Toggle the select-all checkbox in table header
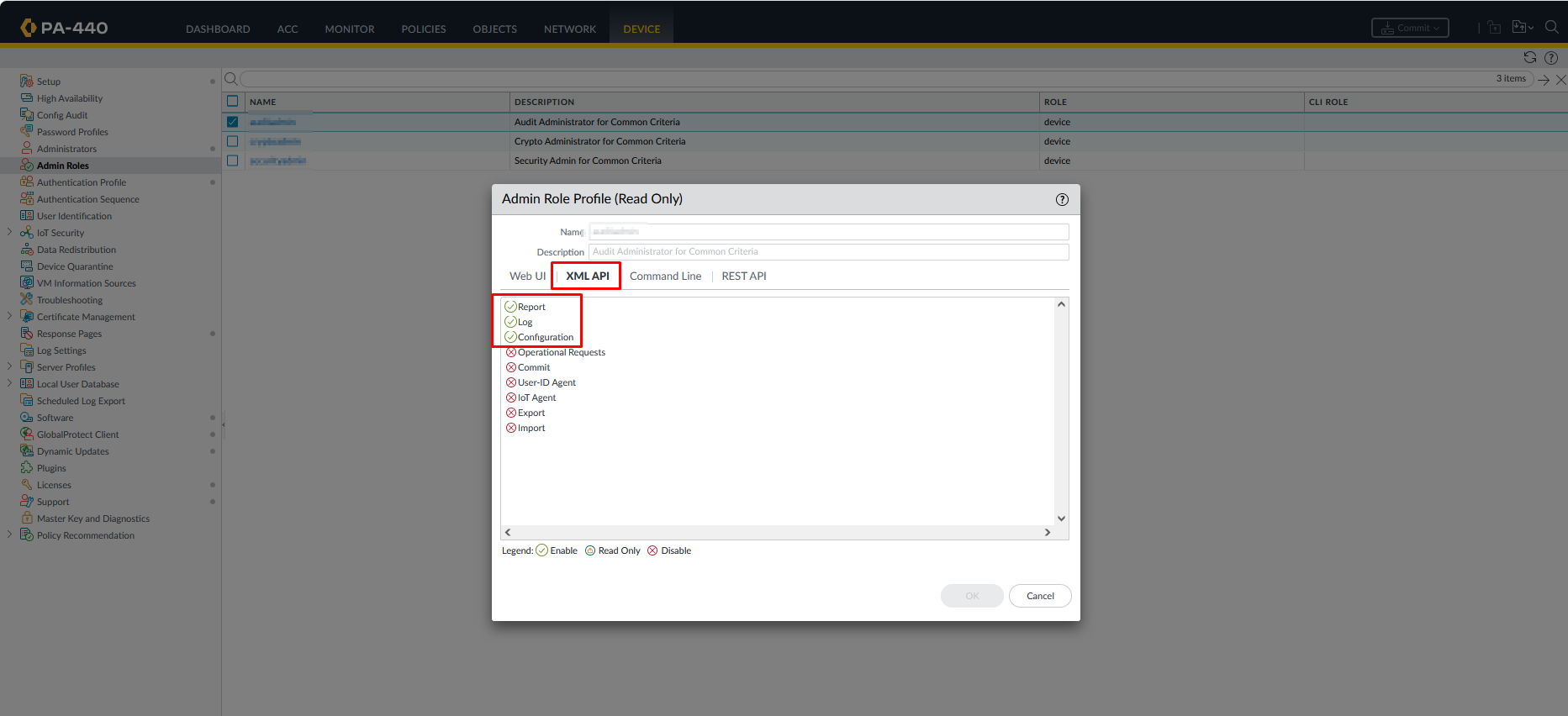This screenshot has height=716, width=1568. point(233,102)
